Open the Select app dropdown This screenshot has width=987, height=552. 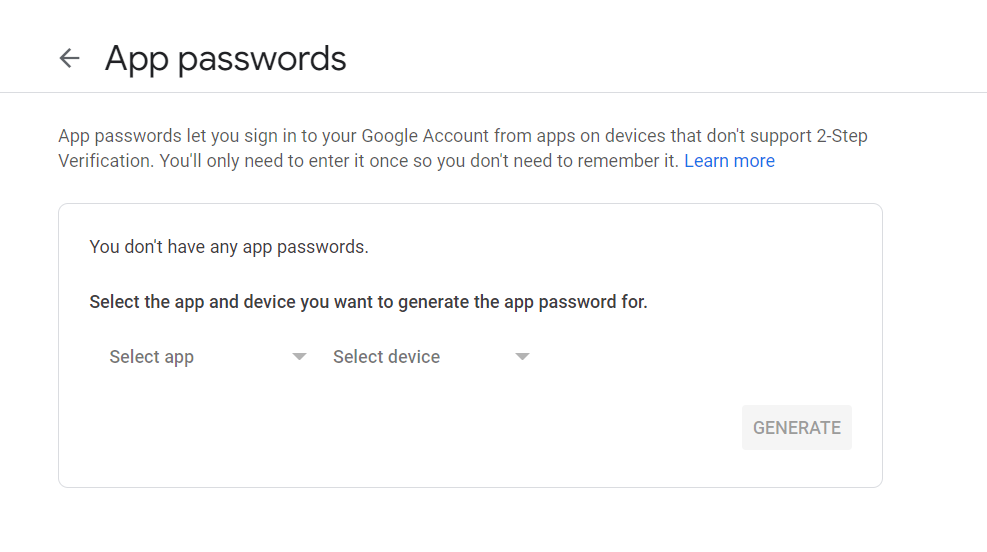coord(208,357)
